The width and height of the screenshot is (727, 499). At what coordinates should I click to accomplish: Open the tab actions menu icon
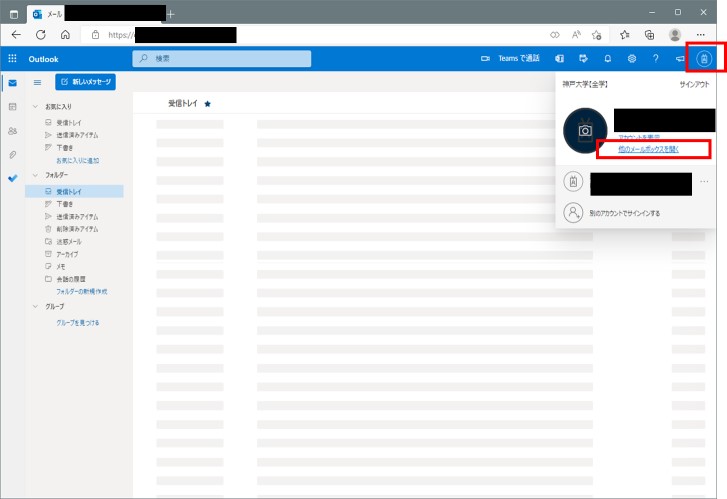[14, 14]
